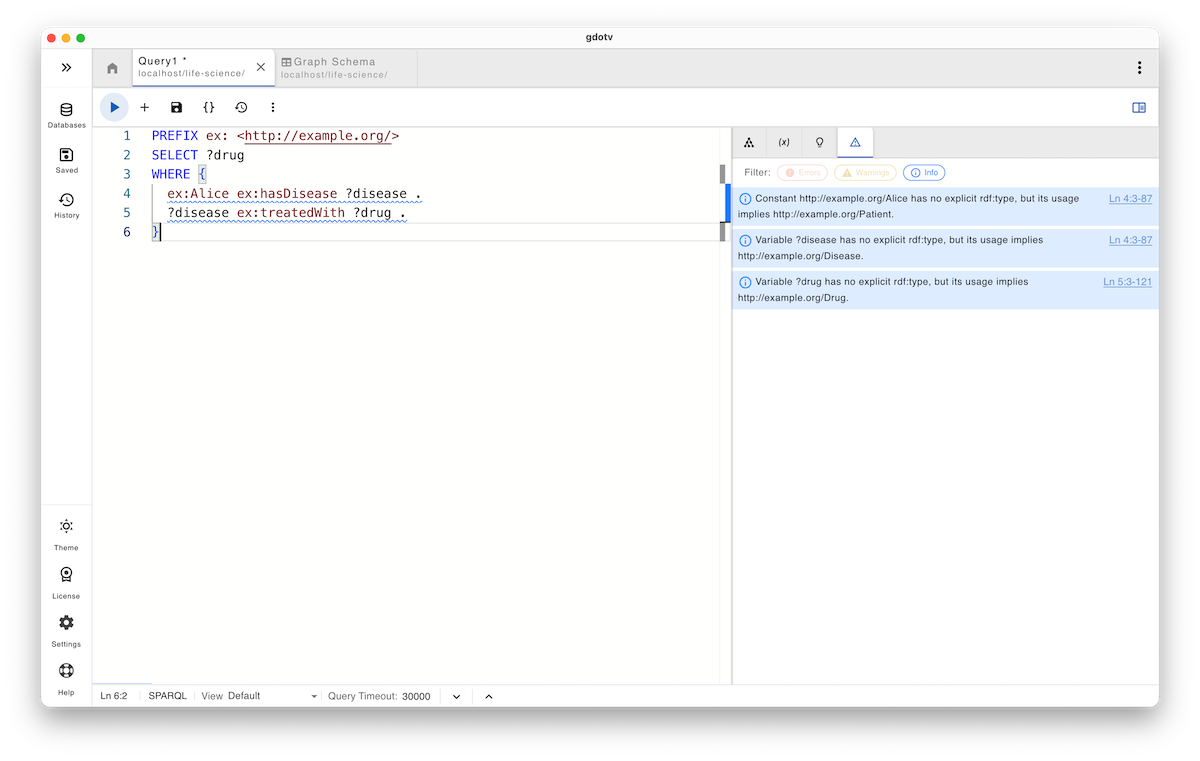Screen dimensions: 1200x761
Task: Open the lightbulb suggestions panel tab
Action: (x=819, y=142)
